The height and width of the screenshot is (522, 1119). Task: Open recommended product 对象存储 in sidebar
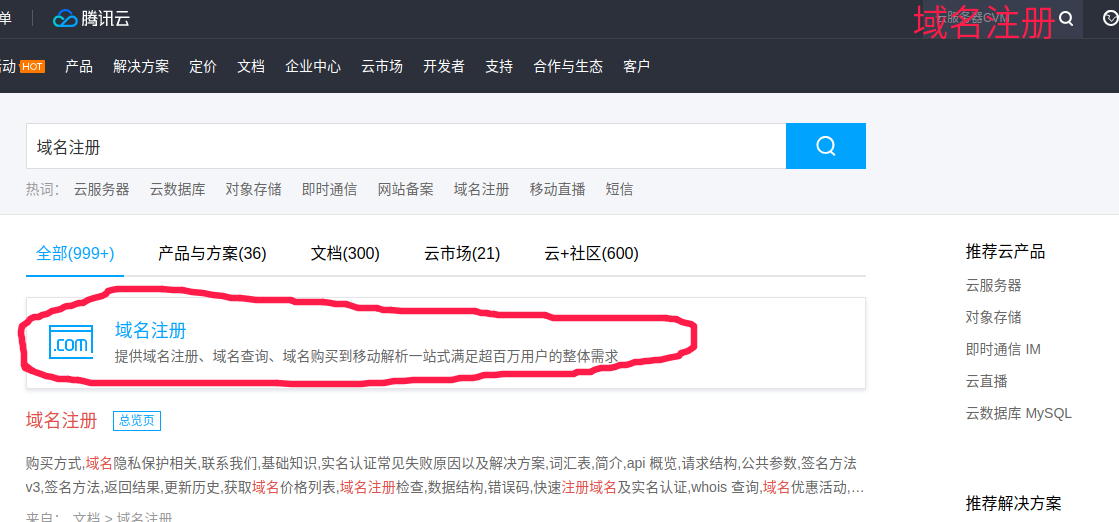[993, 317]
